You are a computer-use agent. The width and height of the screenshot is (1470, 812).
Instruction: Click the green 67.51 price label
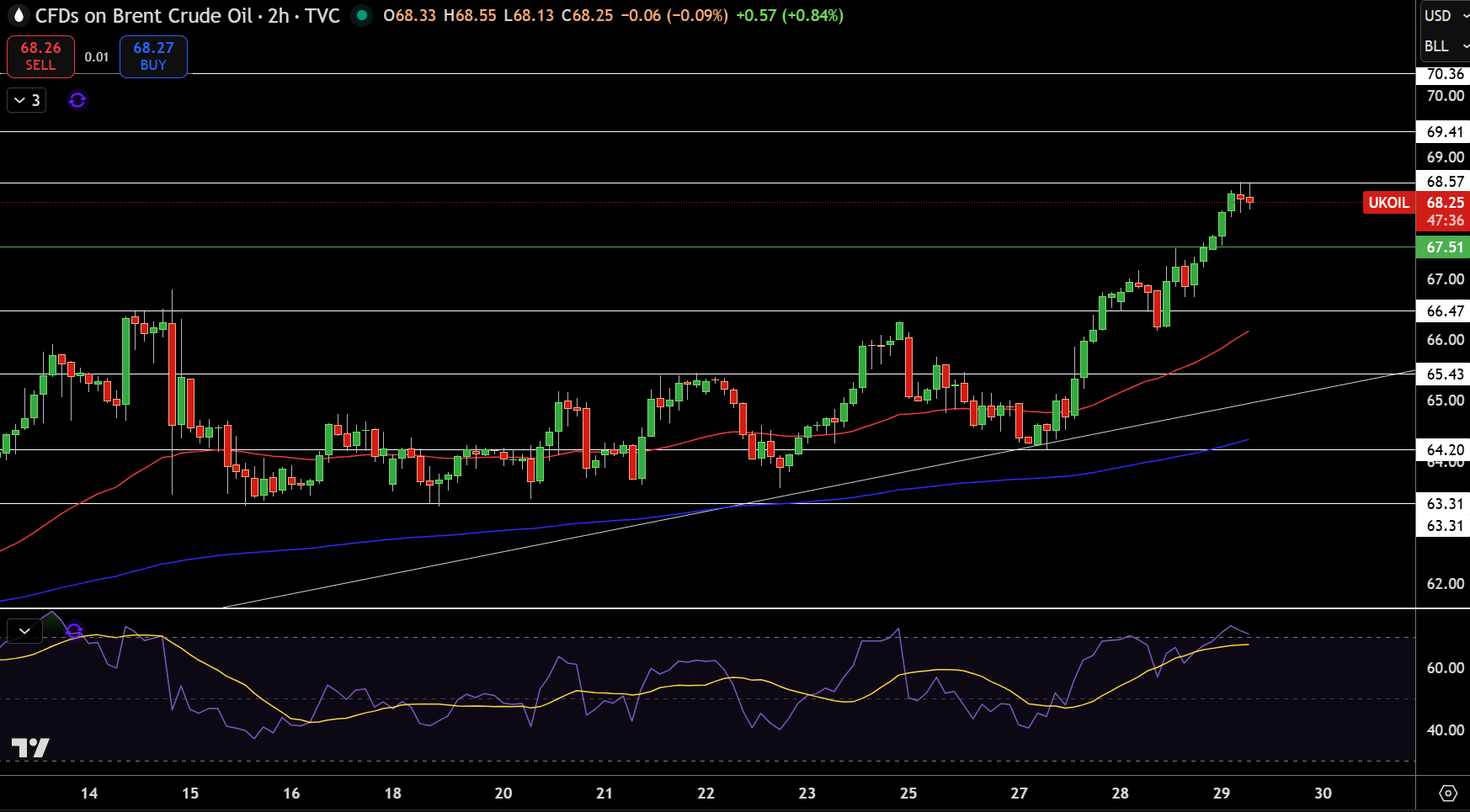[1444, 247]
